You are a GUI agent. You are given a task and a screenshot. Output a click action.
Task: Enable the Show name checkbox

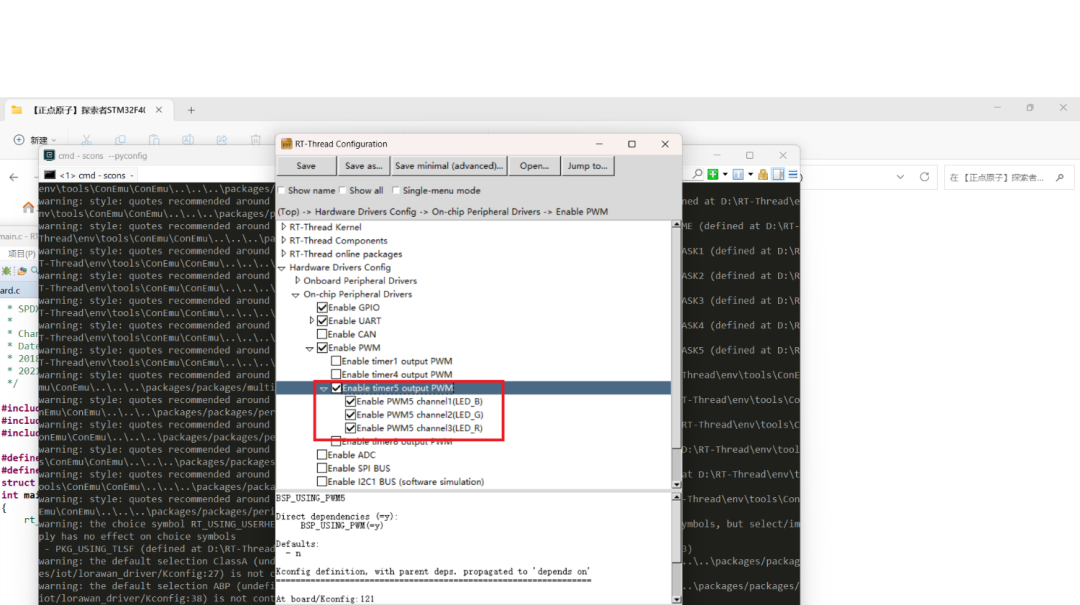click(282, 190)
